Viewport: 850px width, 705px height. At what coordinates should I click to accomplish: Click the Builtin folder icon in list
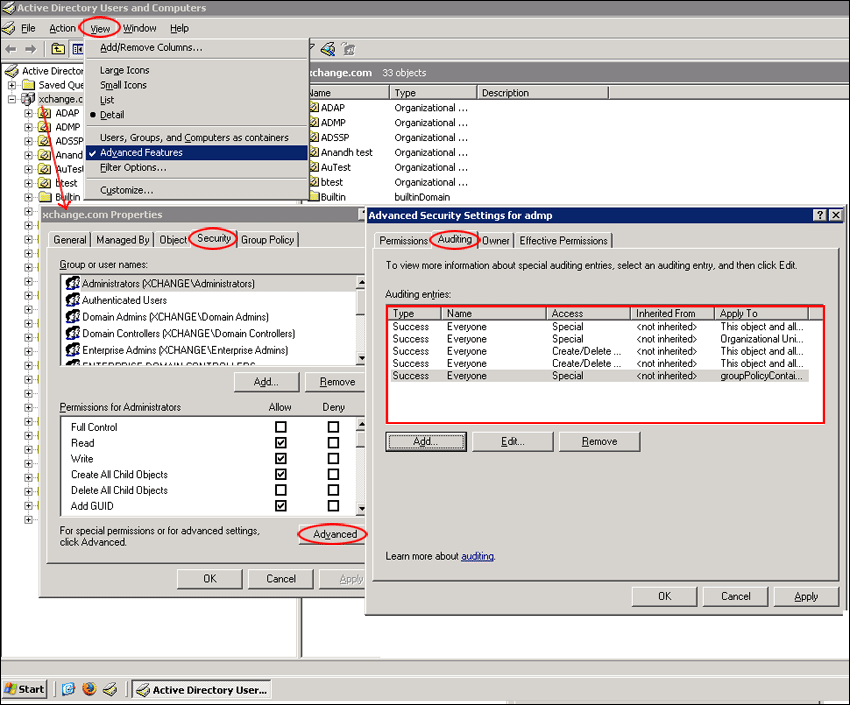[312, 197]
